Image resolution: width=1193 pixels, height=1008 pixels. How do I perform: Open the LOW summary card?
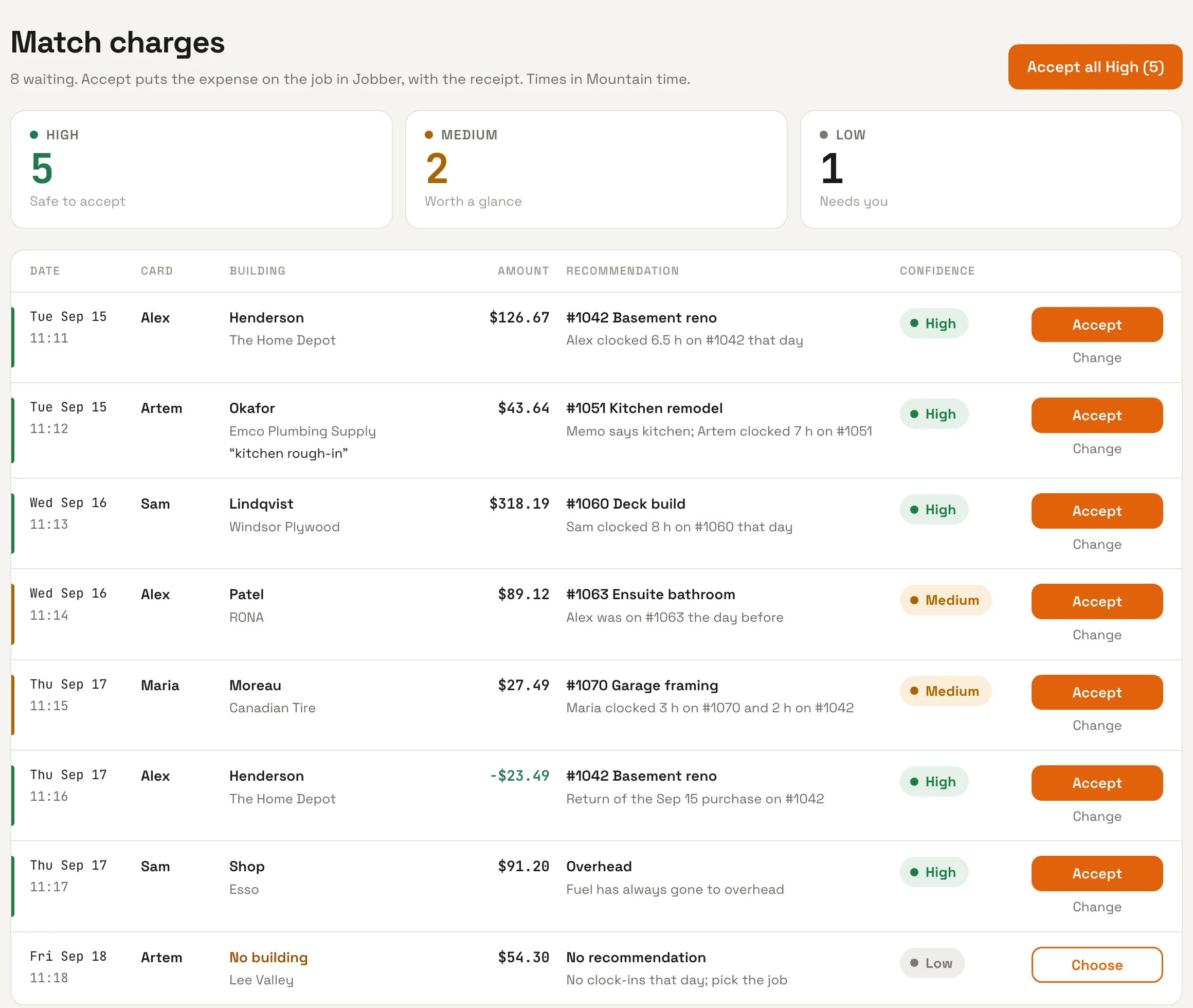991,170
